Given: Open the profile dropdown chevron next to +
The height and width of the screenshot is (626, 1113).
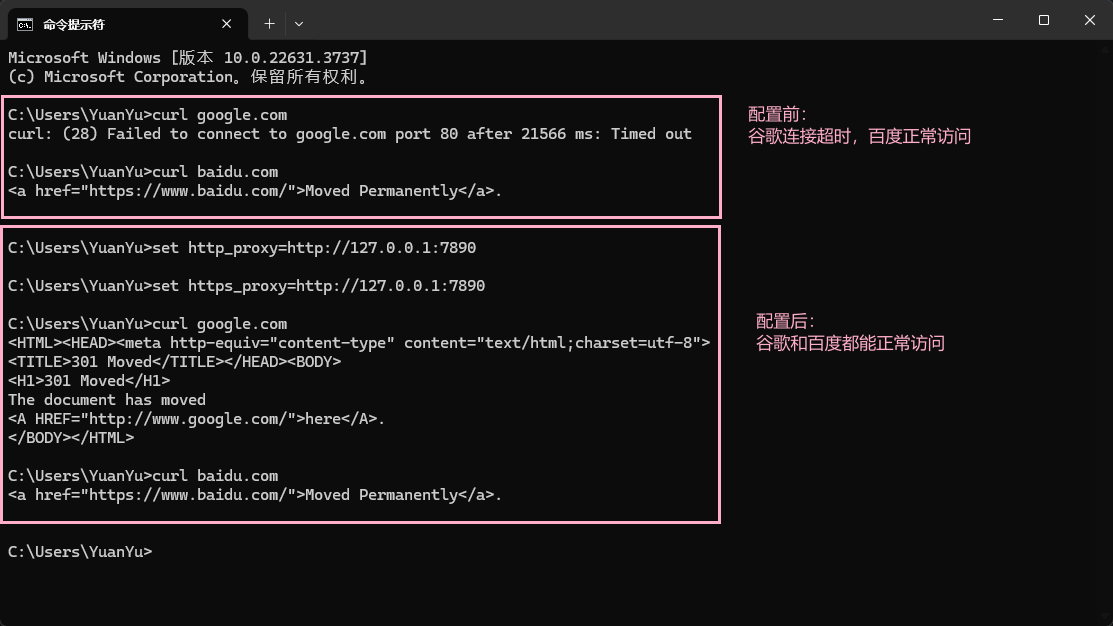Looking at the screenshot, I should point(297,23).
